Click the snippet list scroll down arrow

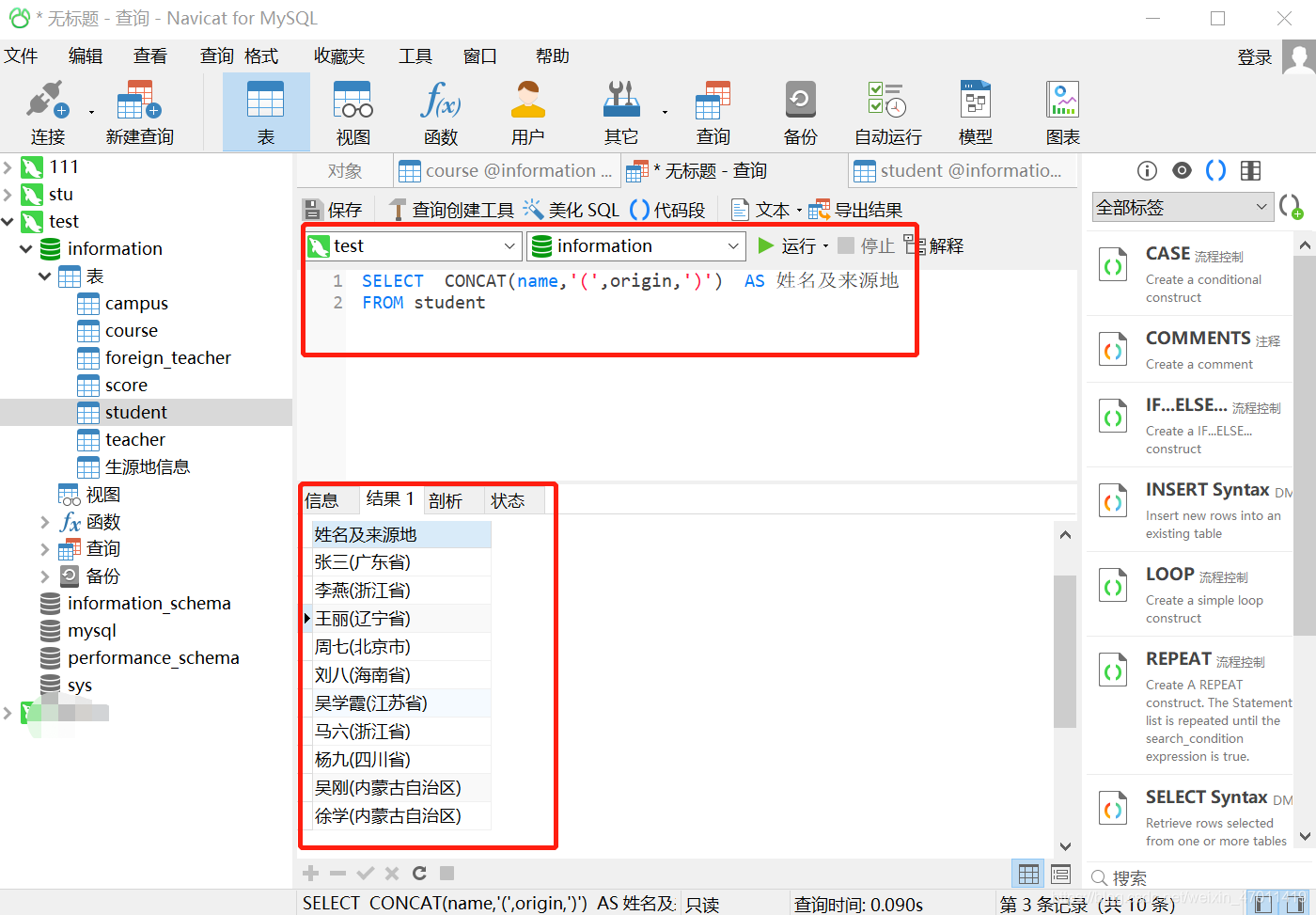(1305, 836)
